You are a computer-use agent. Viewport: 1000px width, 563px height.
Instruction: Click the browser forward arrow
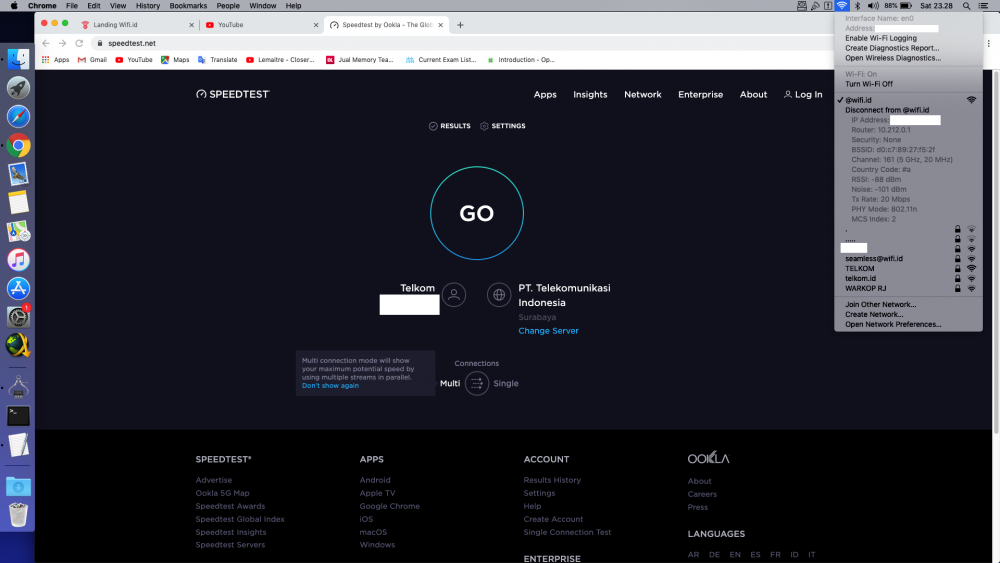(62, 43)
